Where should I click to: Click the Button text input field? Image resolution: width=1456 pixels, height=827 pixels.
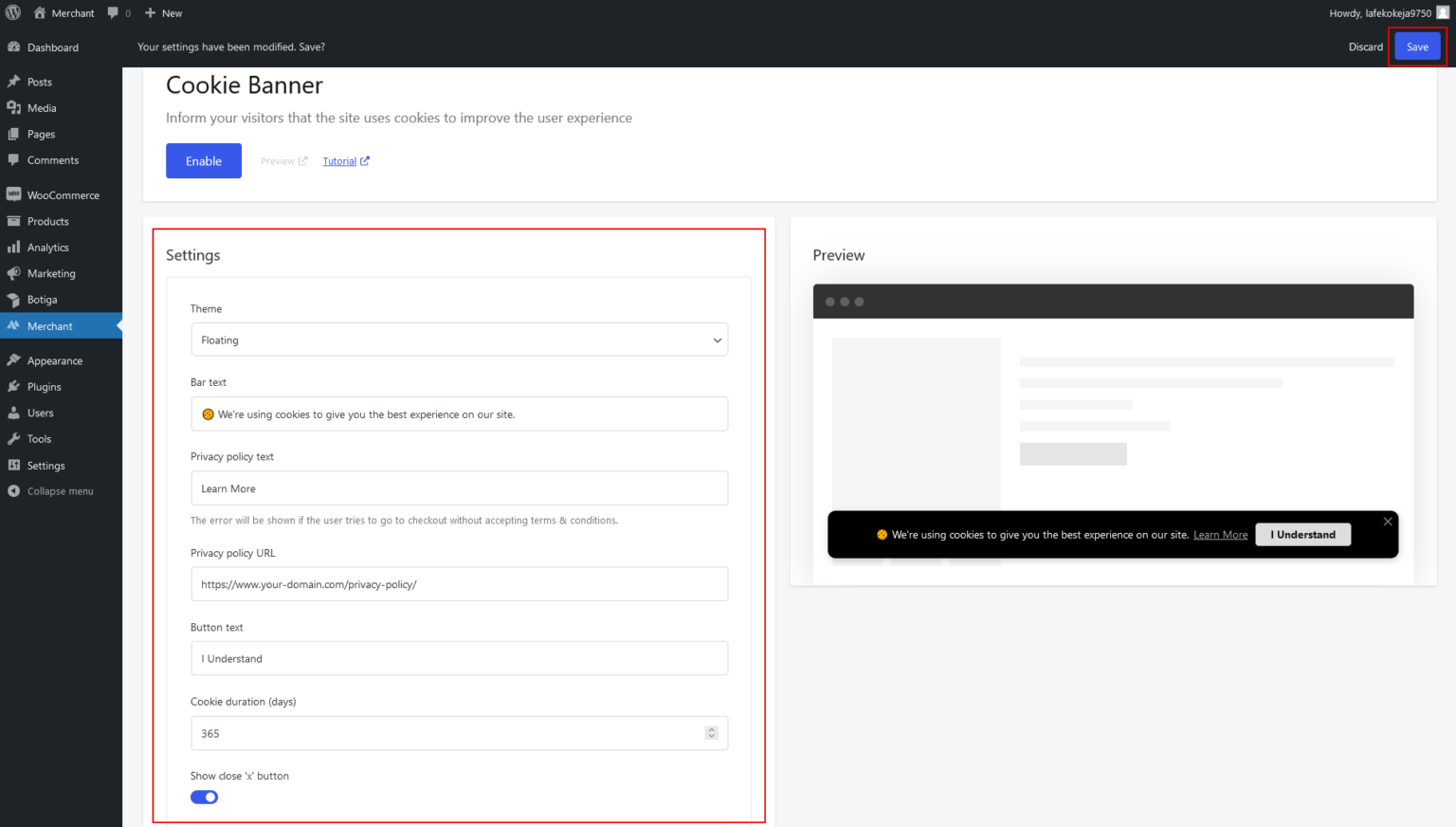[459, 658]
